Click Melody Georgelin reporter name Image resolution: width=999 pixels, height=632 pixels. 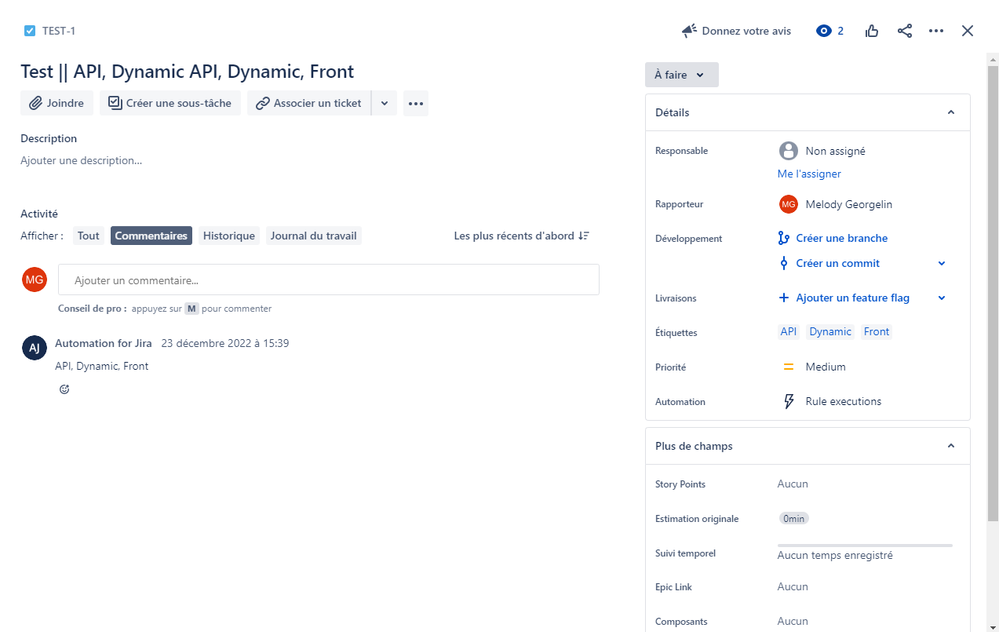[x=849, y=205]
